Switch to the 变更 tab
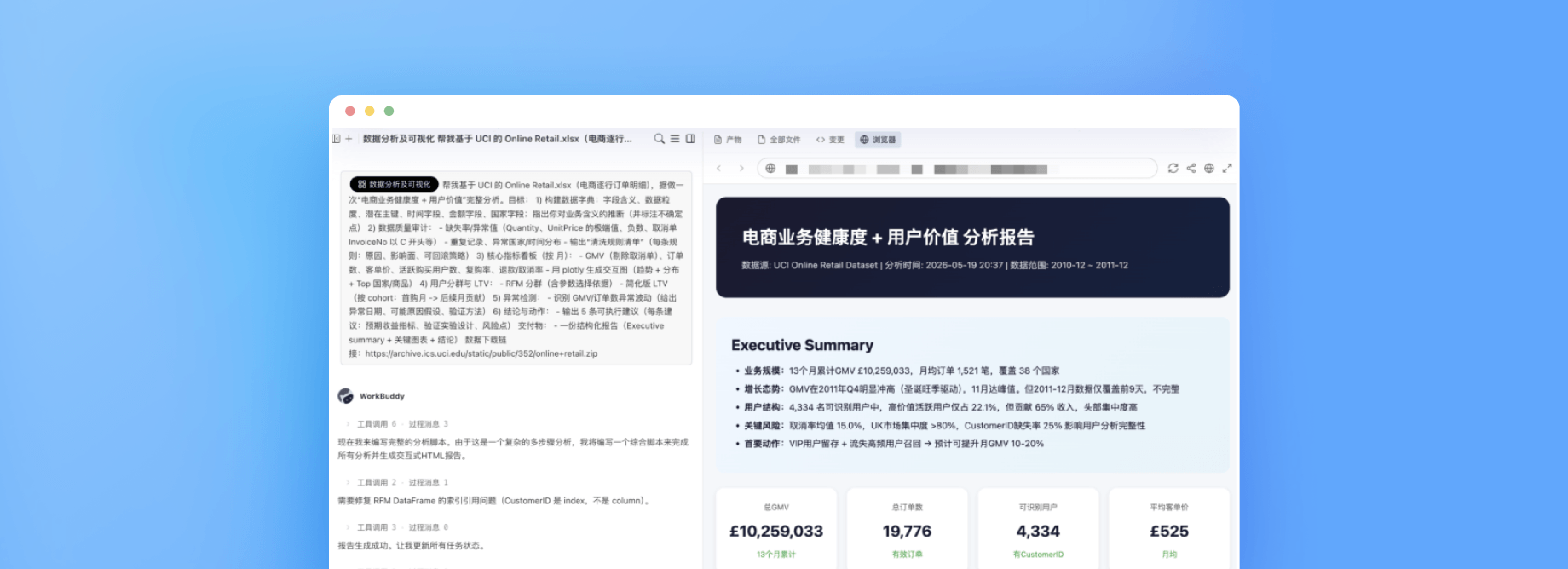This screenshot has width=1568, height=569. 830,140
